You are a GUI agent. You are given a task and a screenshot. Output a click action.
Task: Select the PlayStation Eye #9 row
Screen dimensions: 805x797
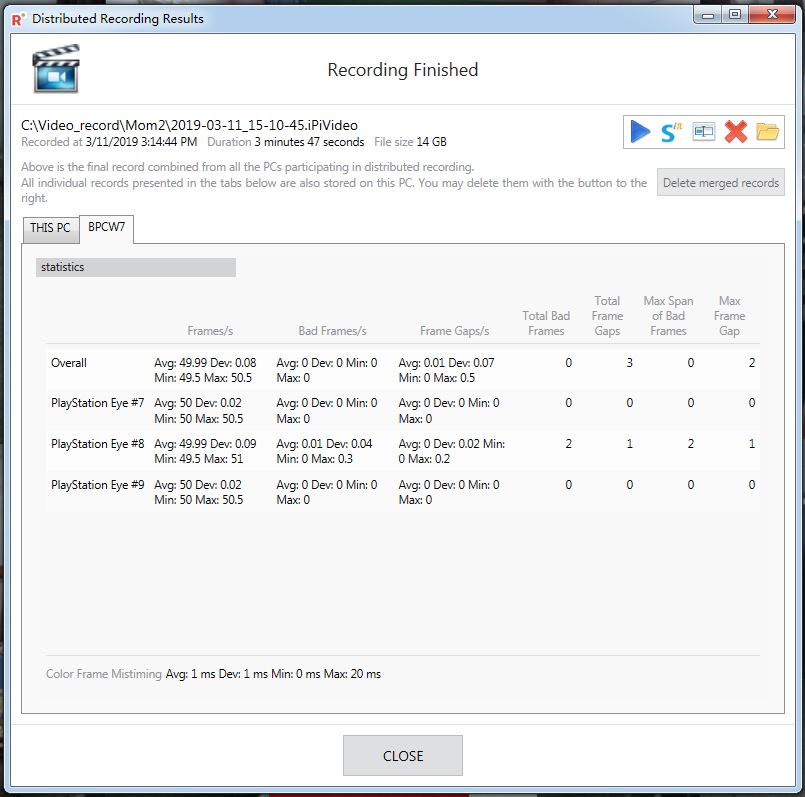402,492
